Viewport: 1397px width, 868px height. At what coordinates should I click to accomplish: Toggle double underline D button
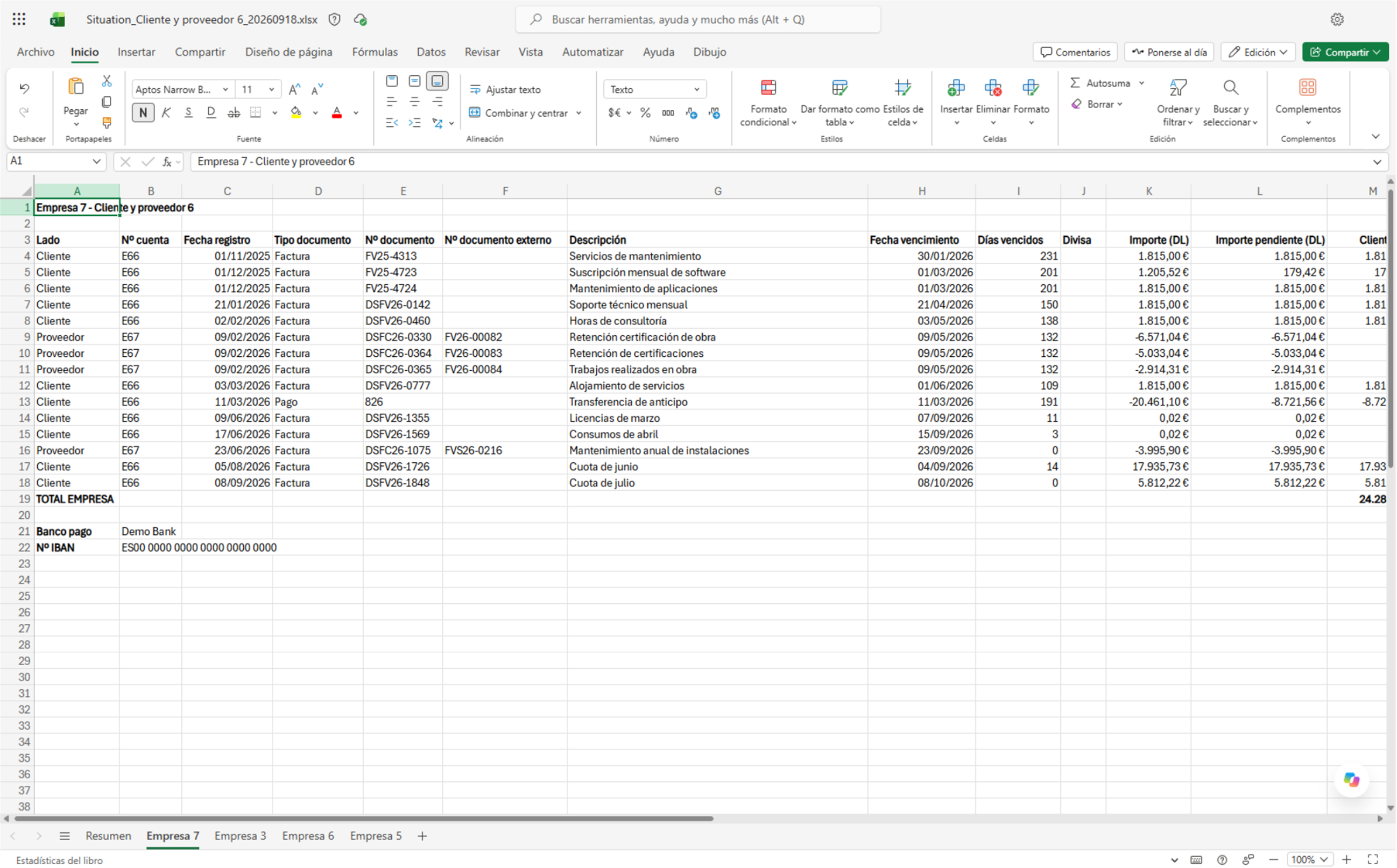(211, 112)
